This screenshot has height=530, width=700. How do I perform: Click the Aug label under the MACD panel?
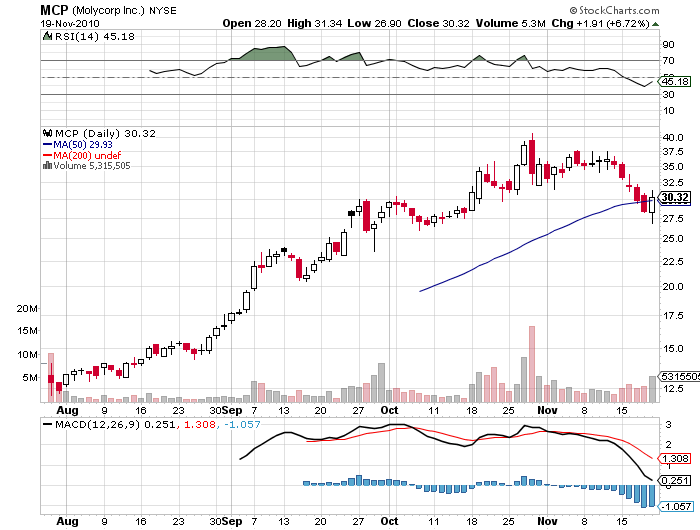[67, 521]
